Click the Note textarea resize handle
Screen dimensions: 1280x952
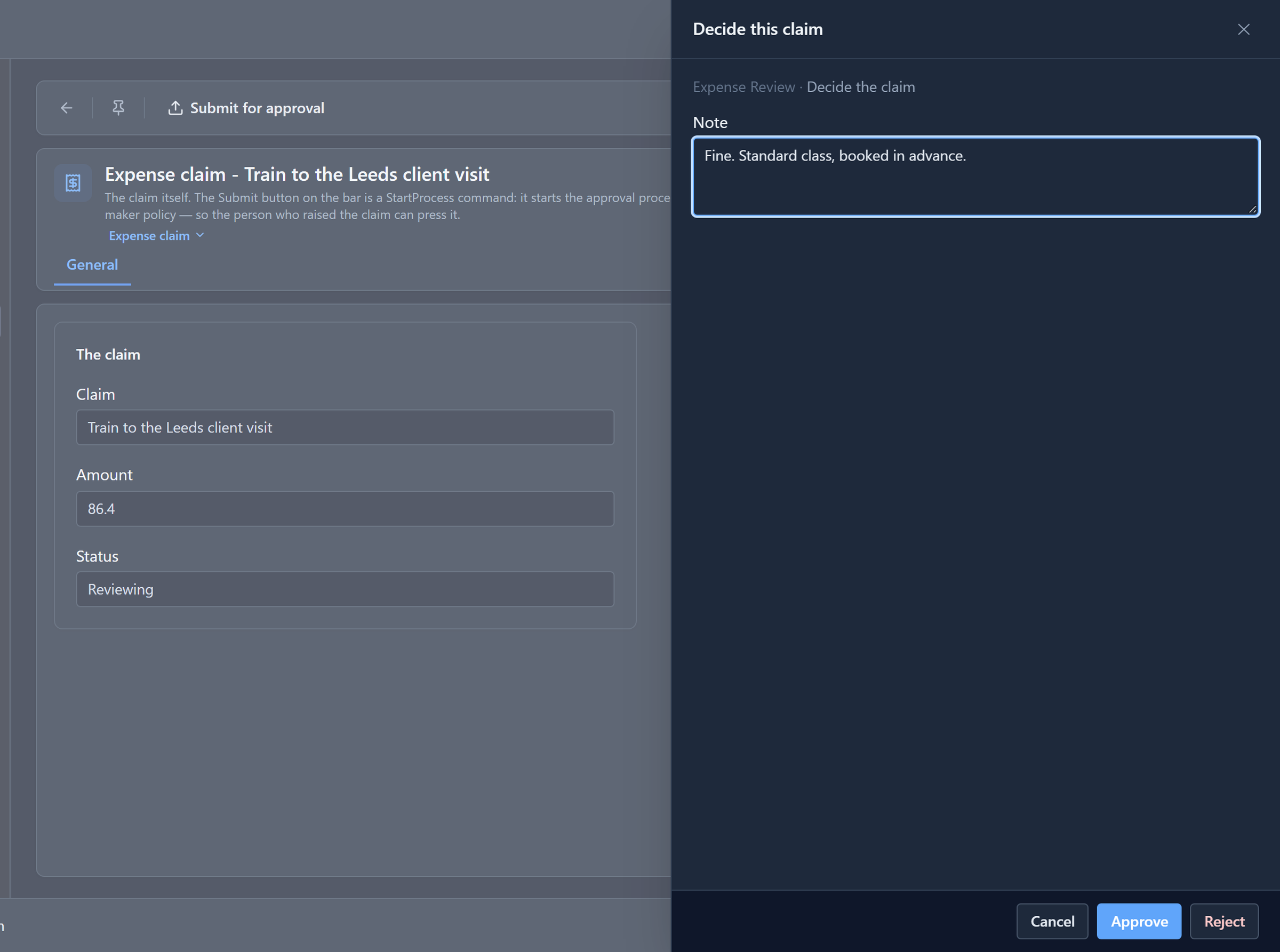point(1252,209)
